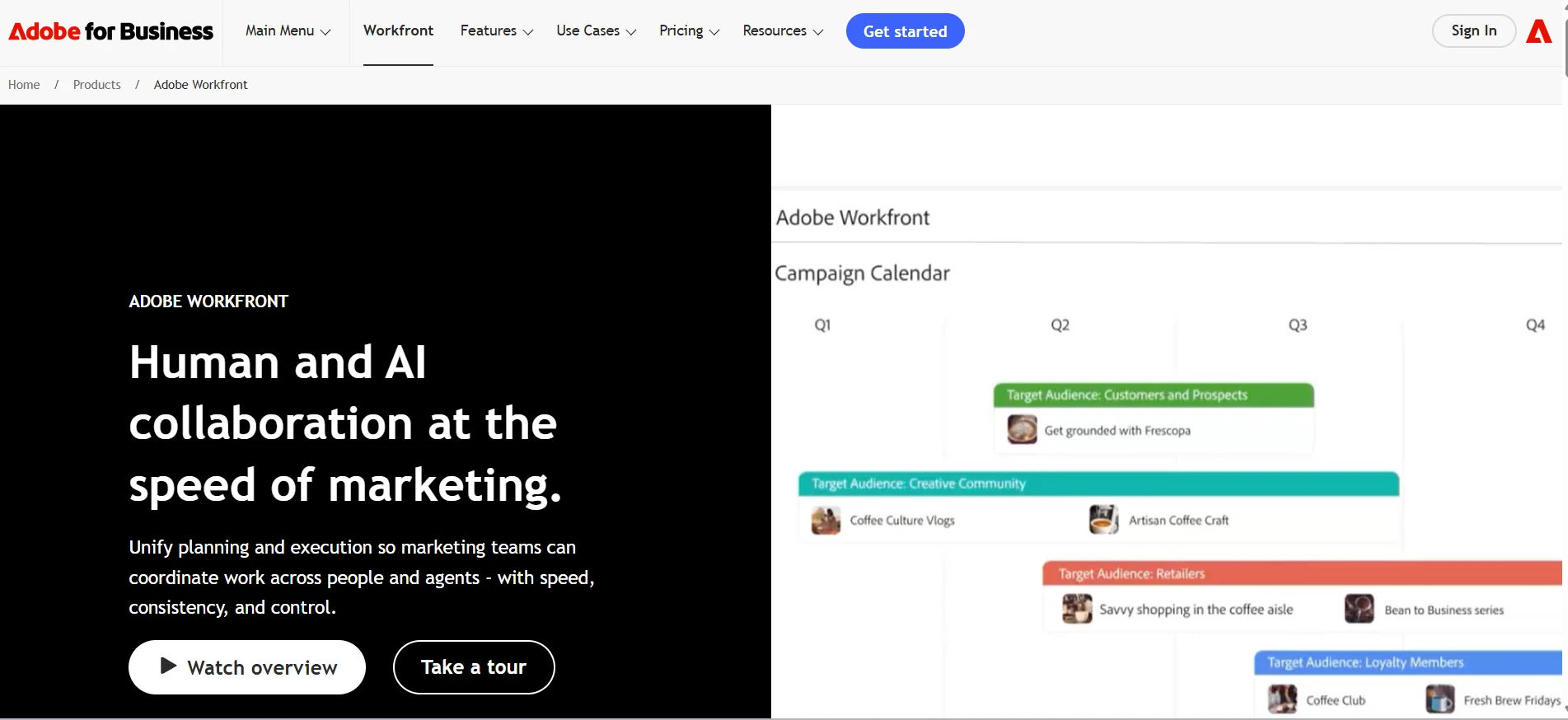Open the Pricing dropdown
The image size is (1568, 720).
[x=689, y=31]
